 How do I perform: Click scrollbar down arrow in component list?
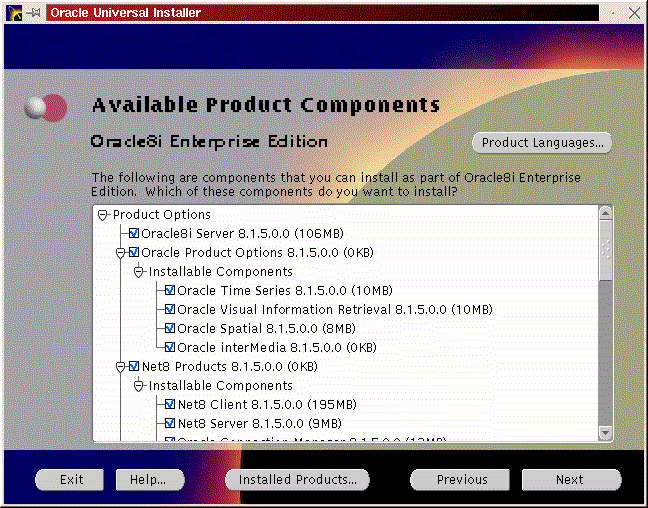[x=604, y=433]
